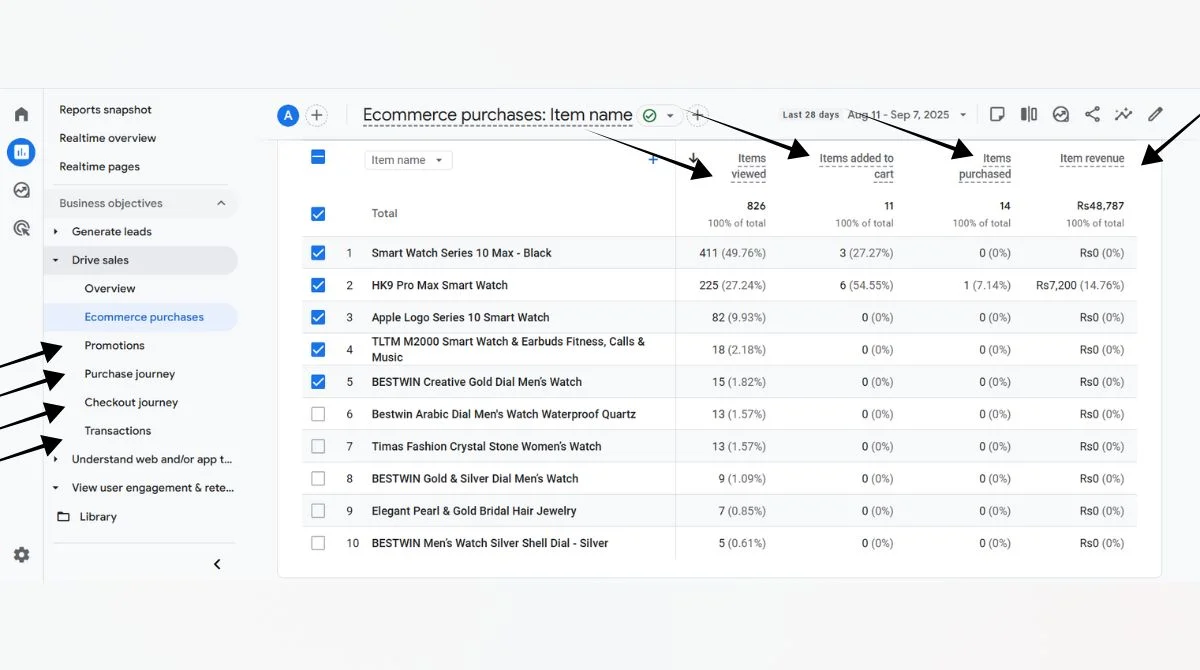Screen dimensions: 1200x670
Task: Open the Checkout journey report
Action: point(131,403)
